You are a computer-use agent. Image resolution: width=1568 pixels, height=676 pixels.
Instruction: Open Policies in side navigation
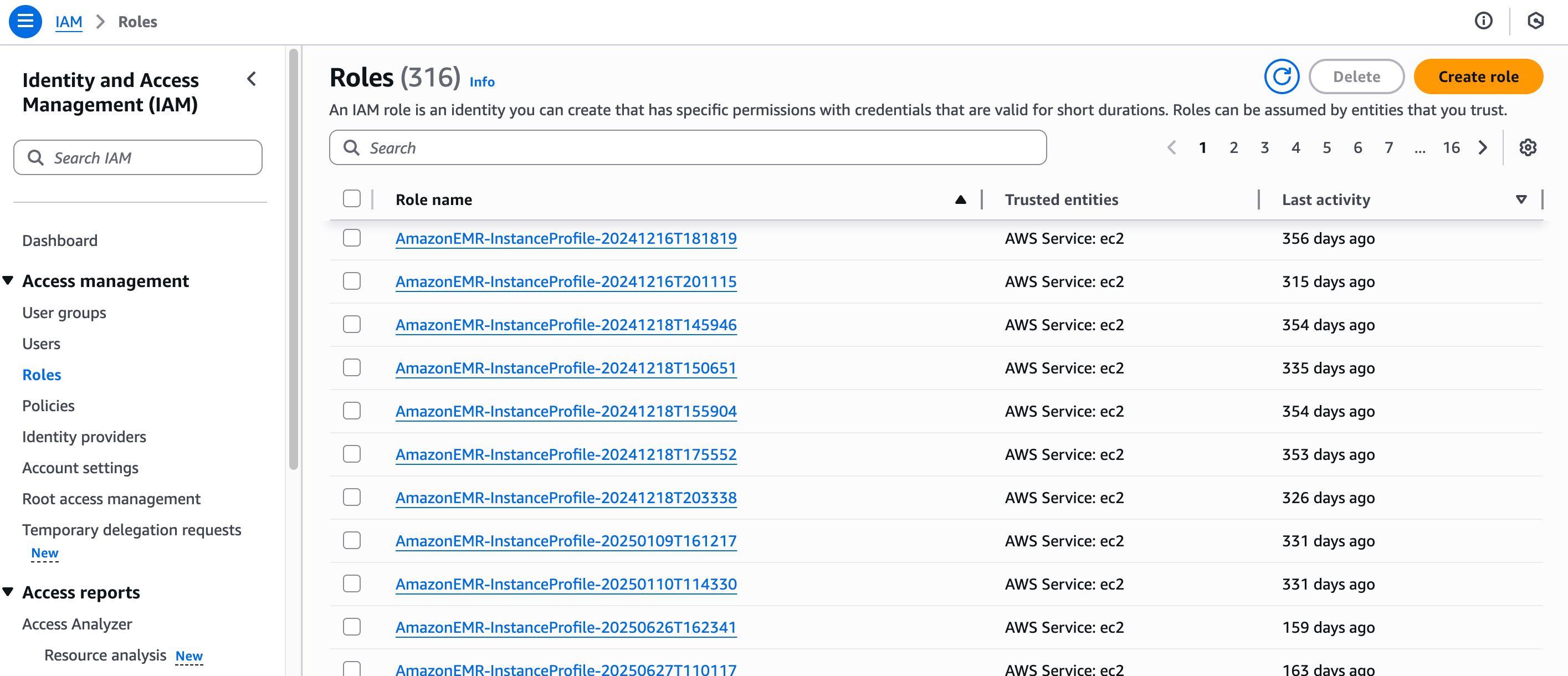pyautogui.click(x=48, y=405)
